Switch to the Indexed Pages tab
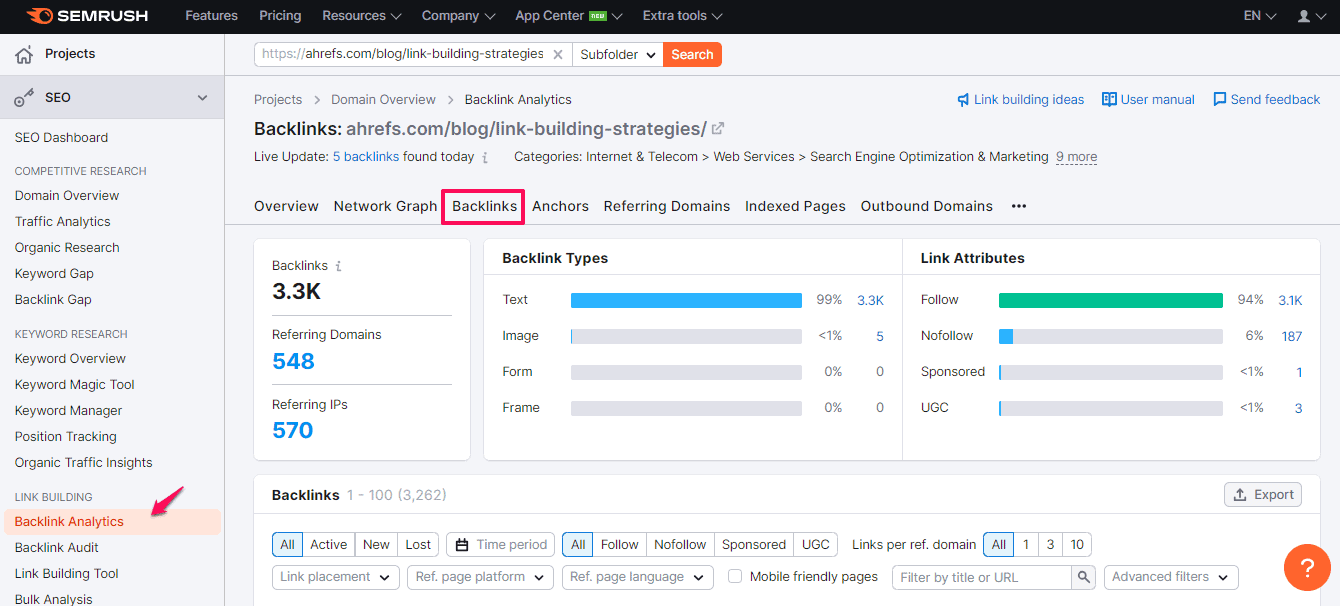 pyautogui.click(x=795, y=206)
